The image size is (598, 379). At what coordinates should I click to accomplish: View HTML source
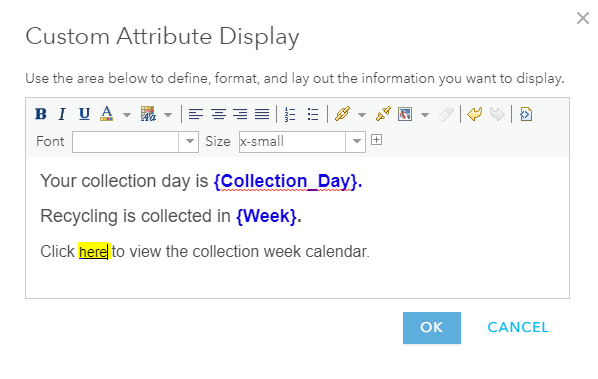coord(526,114)
